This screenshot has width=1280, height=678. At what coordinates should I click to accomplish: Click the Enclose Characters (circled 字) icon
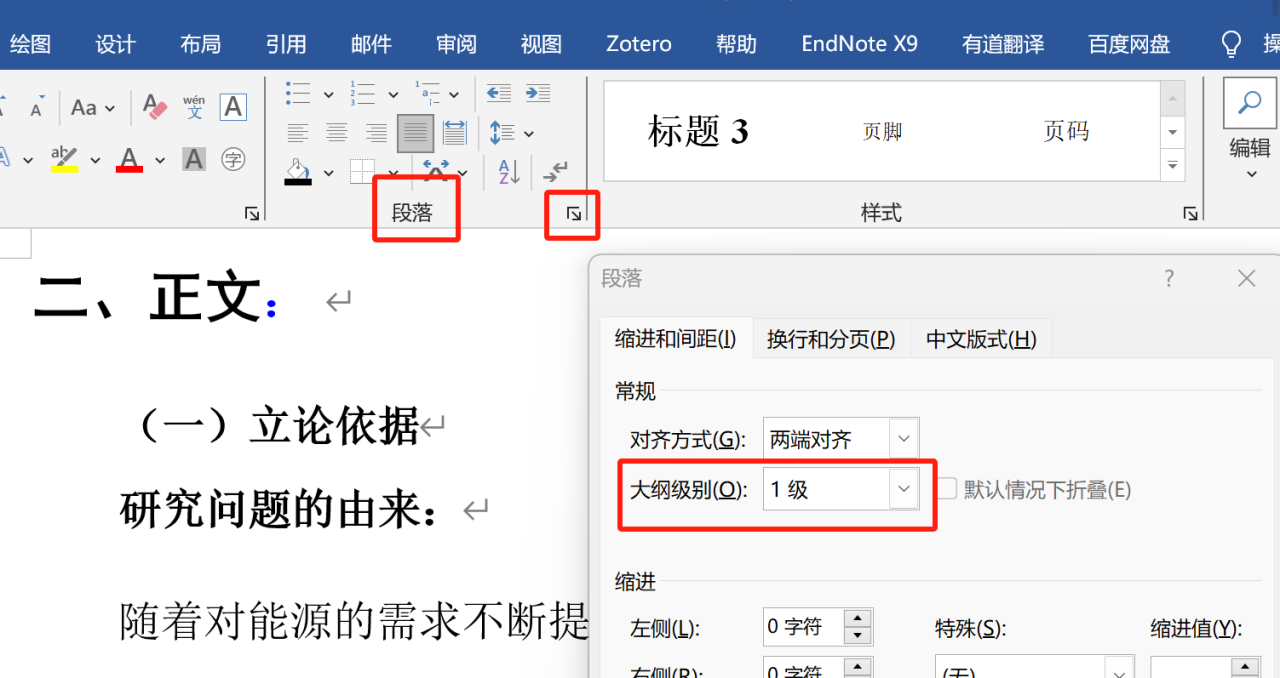[233, 159]
